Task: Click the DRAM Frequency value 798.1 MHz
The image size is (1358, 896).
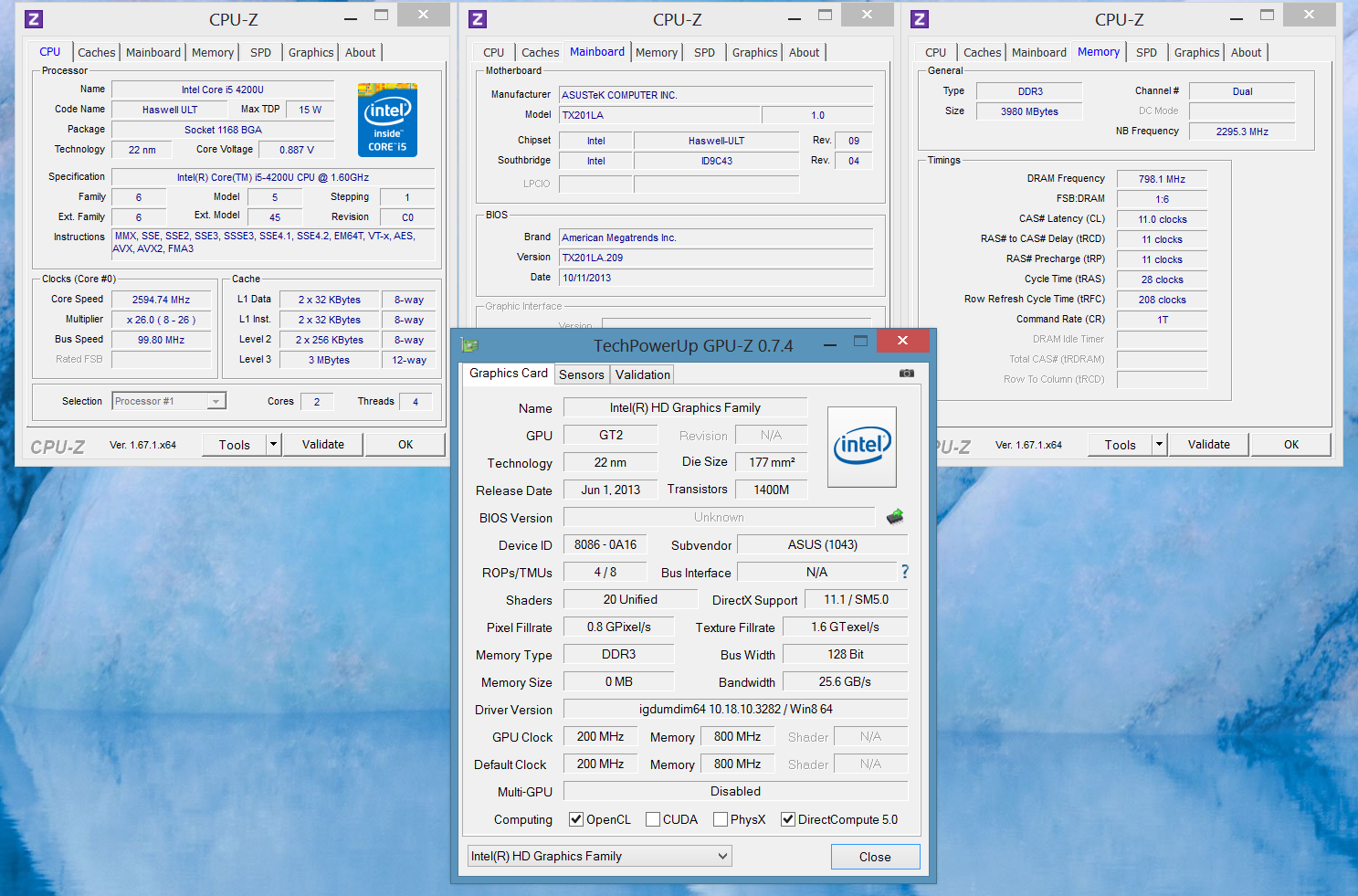Action: pyautogui.click(x=1162, y=179)
